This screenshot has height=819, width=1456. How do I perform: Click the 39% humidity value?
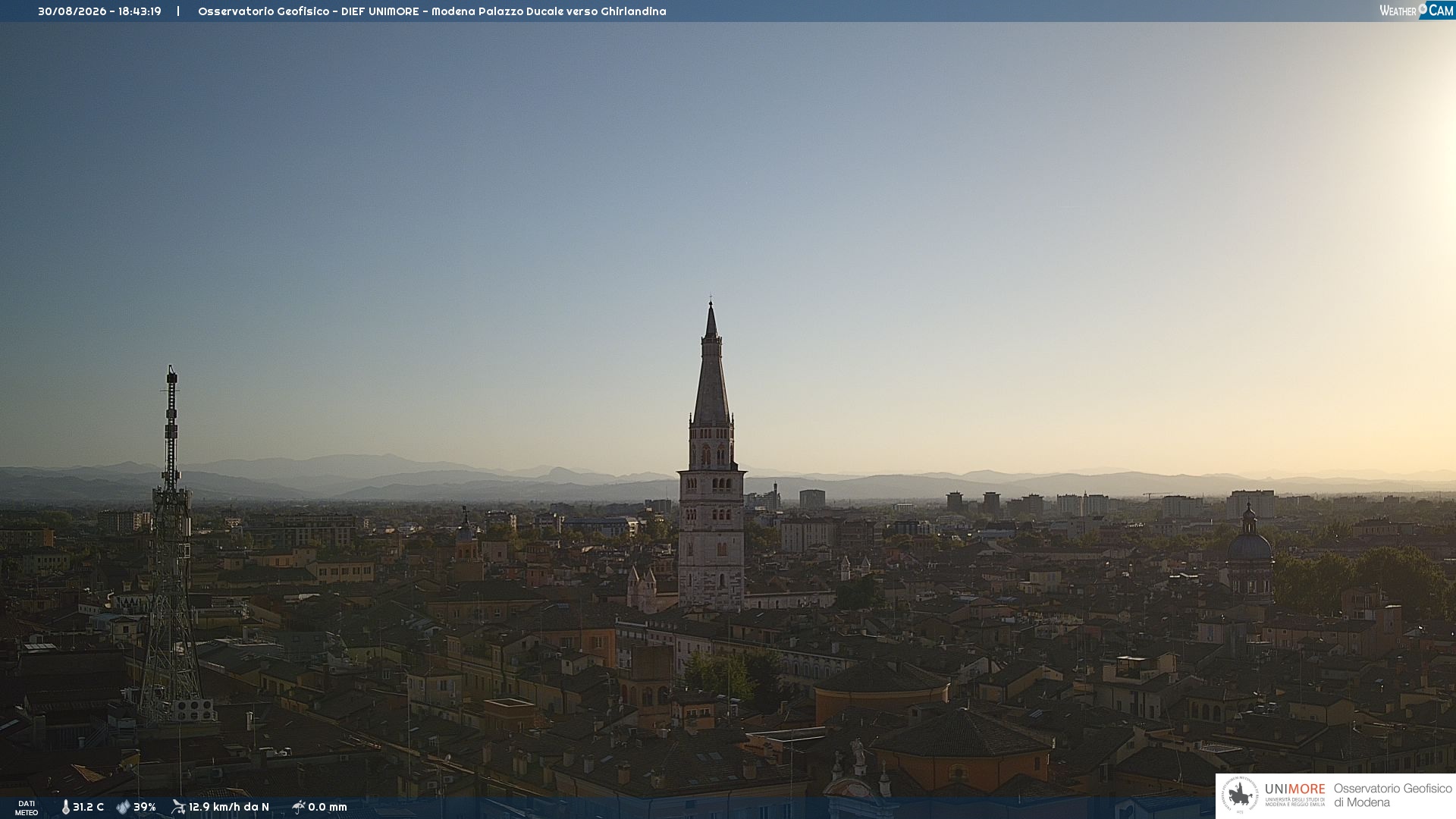click(145, 808)
